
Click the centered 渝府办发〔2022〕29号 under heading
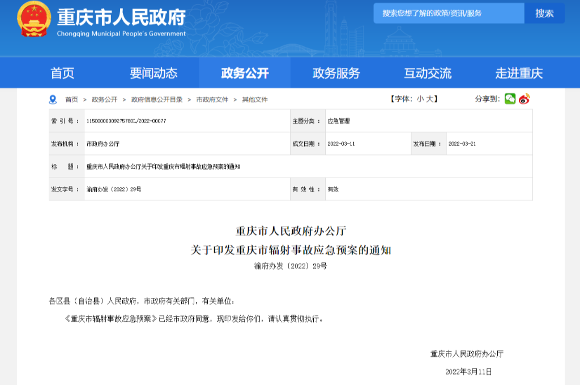pyautogui.click(x=291, y=266)
